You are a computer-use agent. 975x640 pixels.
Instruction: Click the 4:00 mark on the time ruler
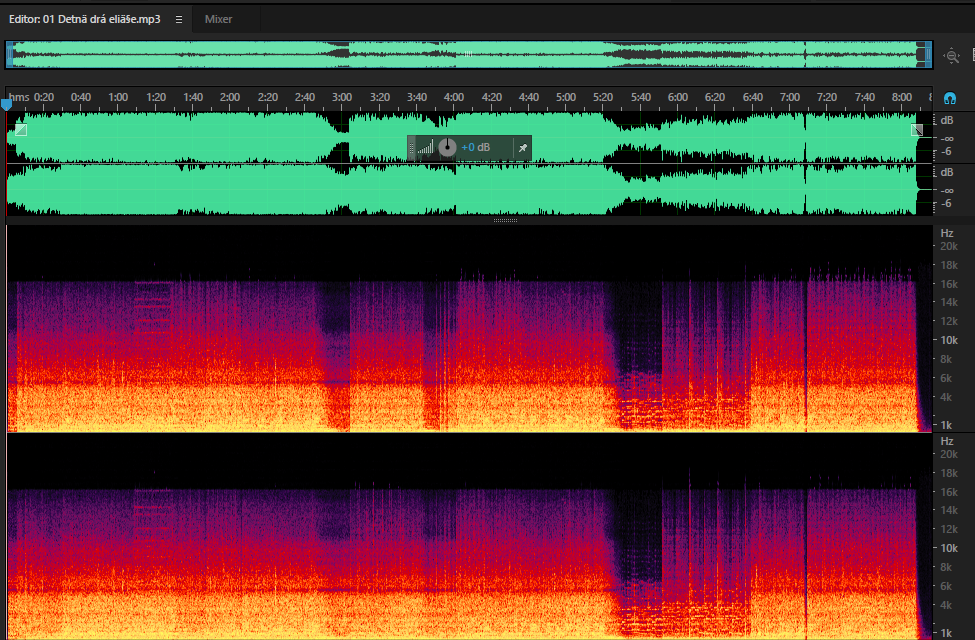(x=454, y=97)
